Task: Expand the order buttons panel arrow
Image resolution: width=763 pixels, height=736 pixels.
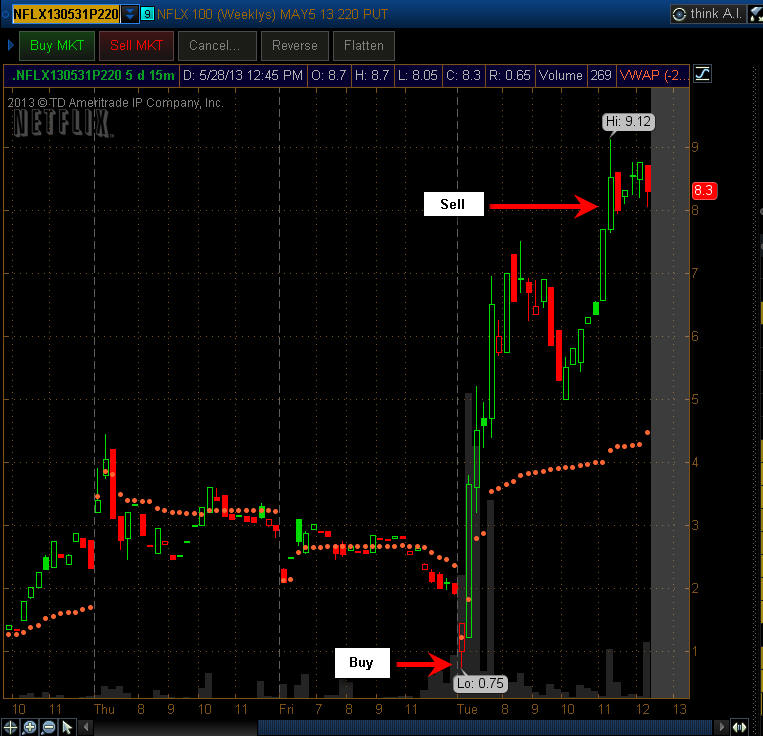Action: click(x=11, y=46)
